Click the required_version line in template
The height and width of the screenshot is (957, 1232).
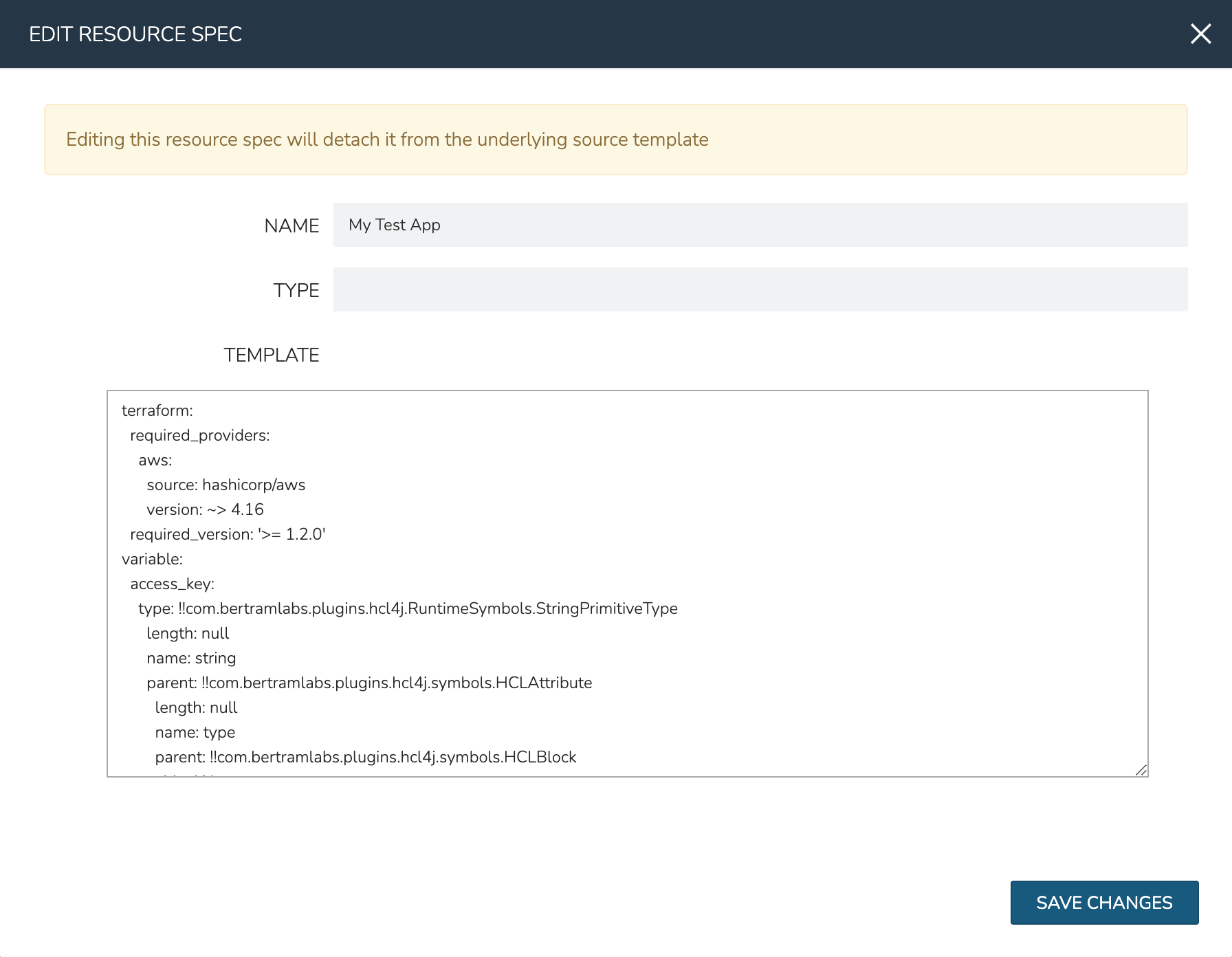228,534
